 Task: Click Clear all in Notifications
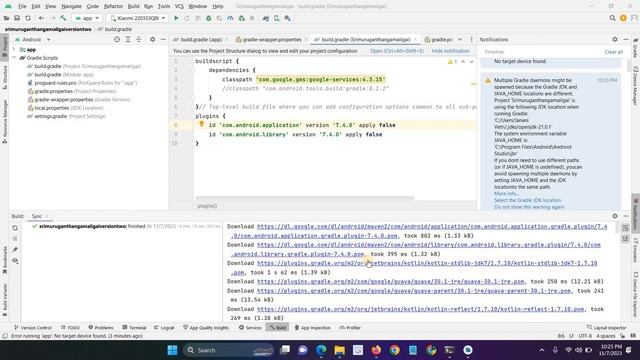pos(613,52)
